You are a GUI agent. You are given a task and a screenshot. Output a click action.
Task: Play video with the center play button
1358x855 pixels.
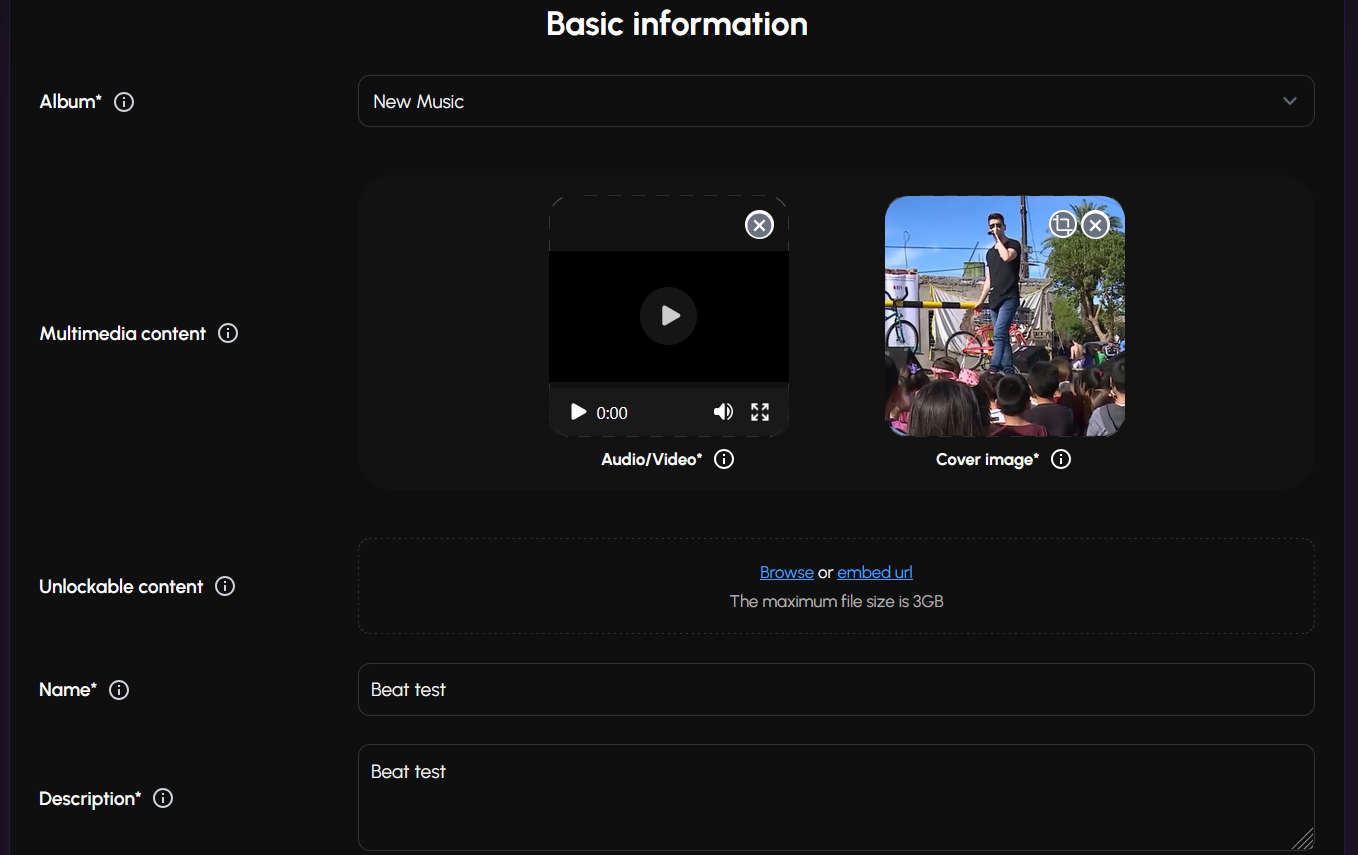(x=669, y=316)
